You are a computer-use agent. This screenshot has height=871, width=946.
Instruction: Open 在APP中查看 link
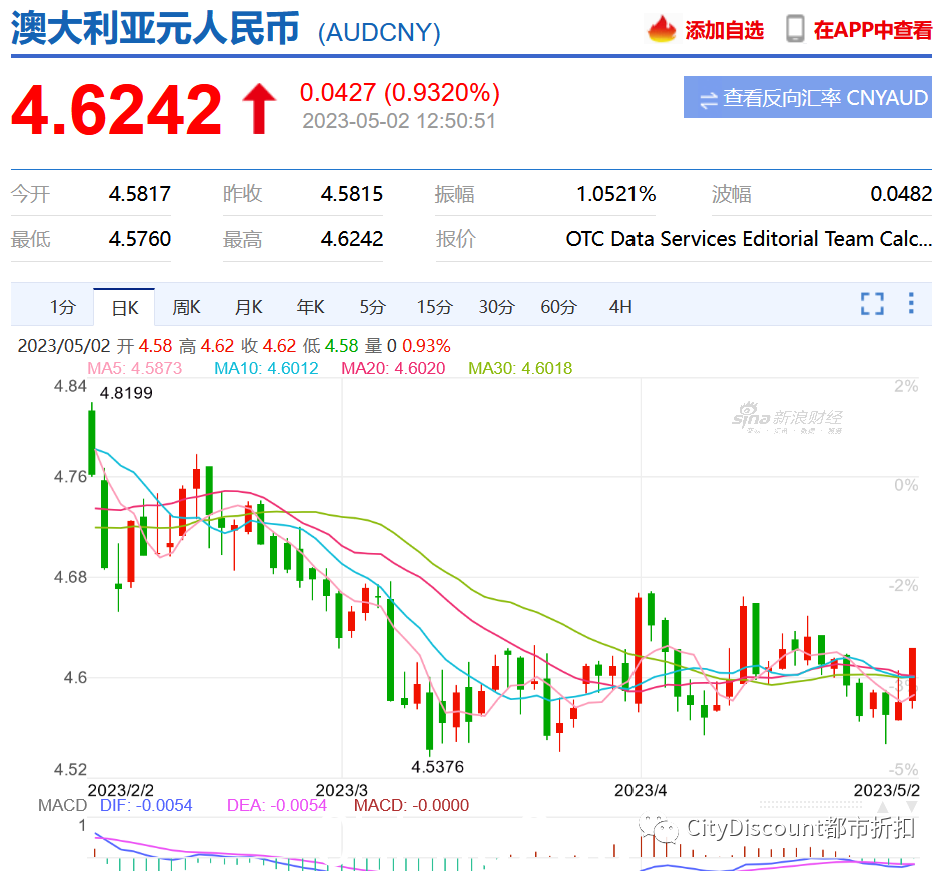(x=872, y=30)
